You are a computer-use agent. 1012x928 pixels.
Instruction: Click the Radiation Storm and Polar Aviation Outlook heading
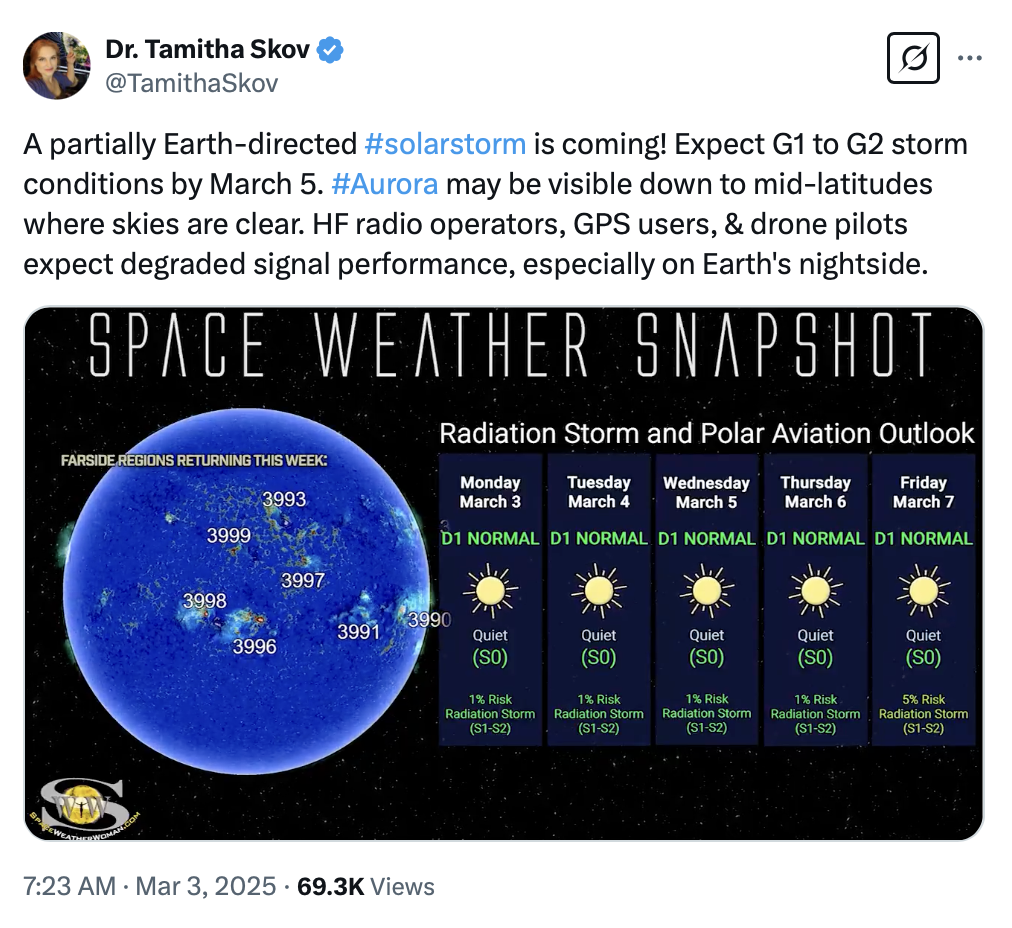coord(706,433)
